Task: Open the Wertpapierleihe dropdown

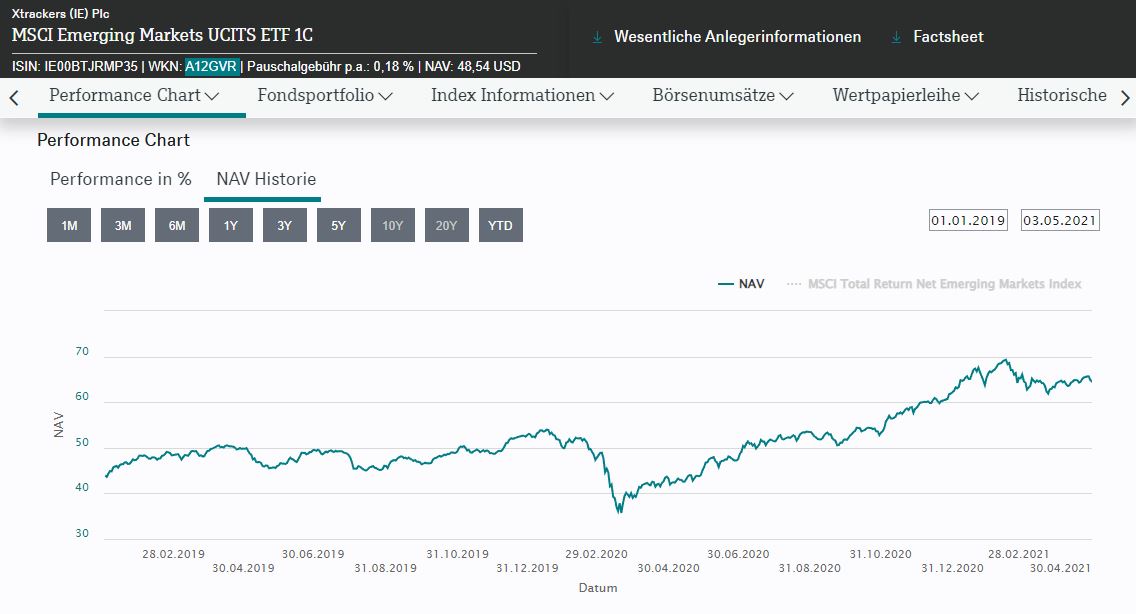Action: [905, 96]
